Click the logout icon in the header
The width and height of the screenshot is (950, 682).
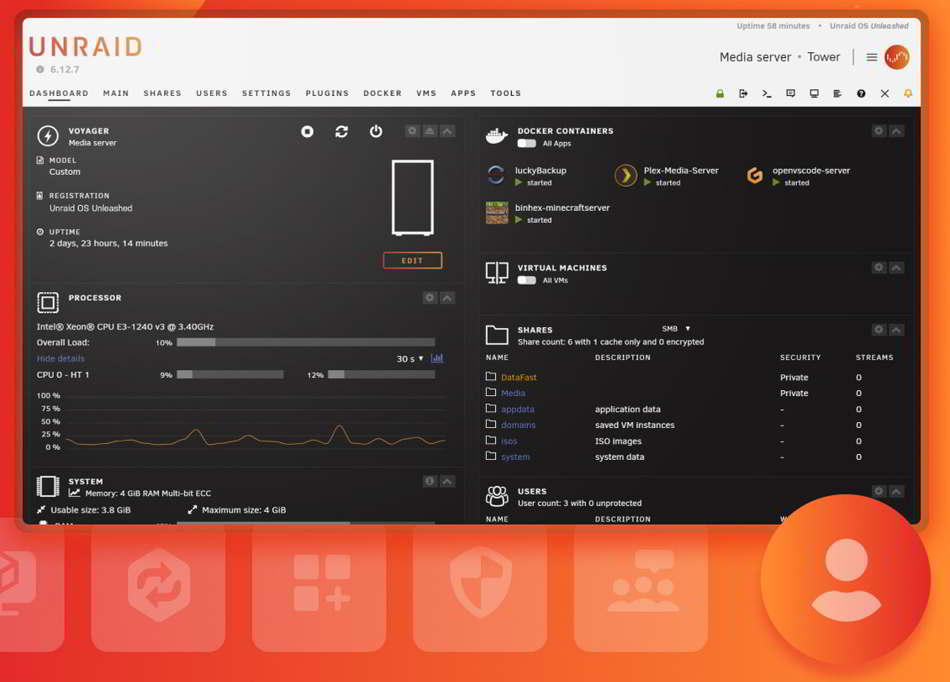(743, 93)
